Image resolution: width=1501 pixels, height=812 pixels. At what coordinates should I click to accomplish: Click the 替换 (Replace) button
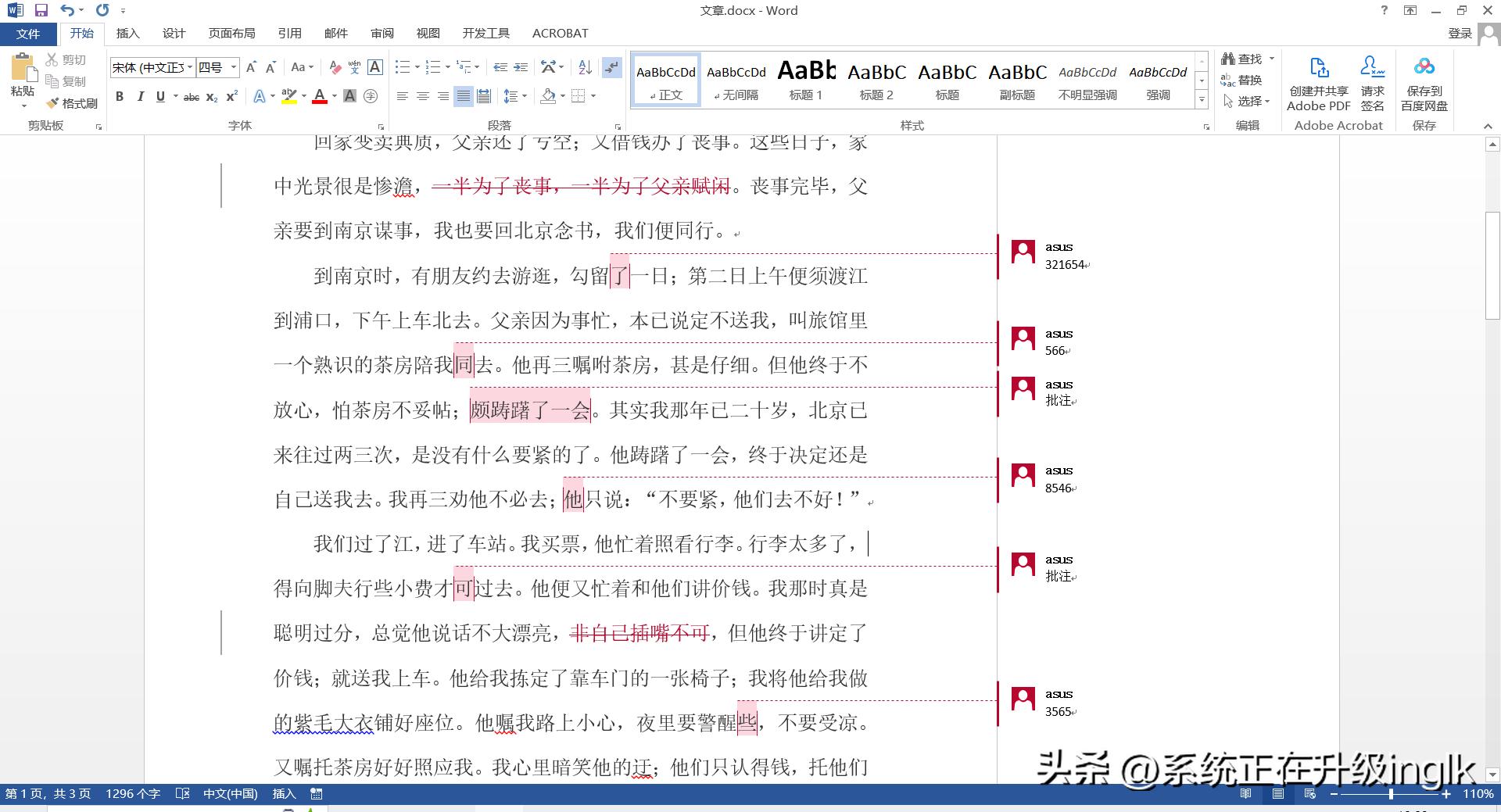tap(1242, 80)
